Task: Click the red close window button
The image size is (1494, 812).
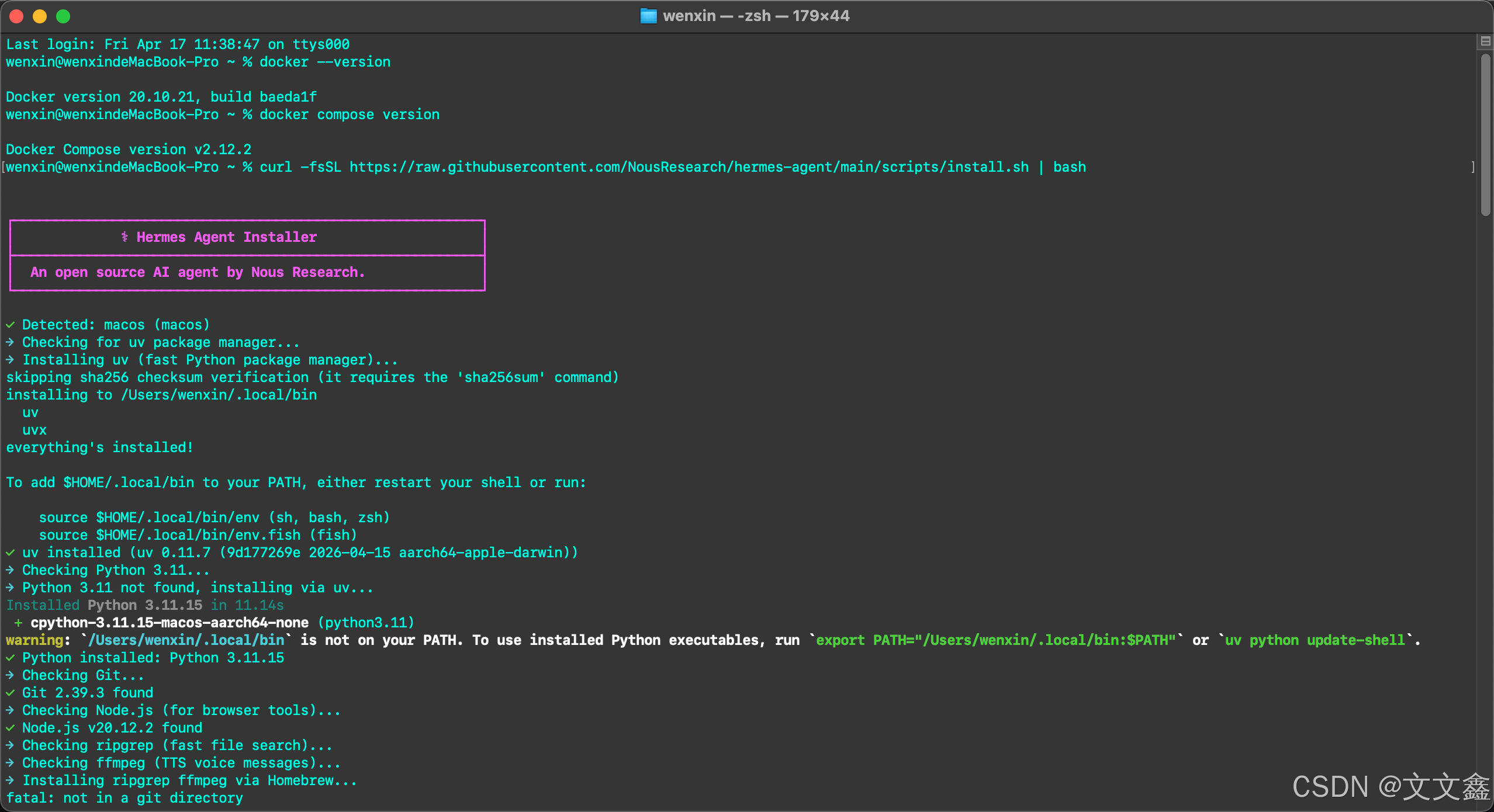Action: click(16, 16)
